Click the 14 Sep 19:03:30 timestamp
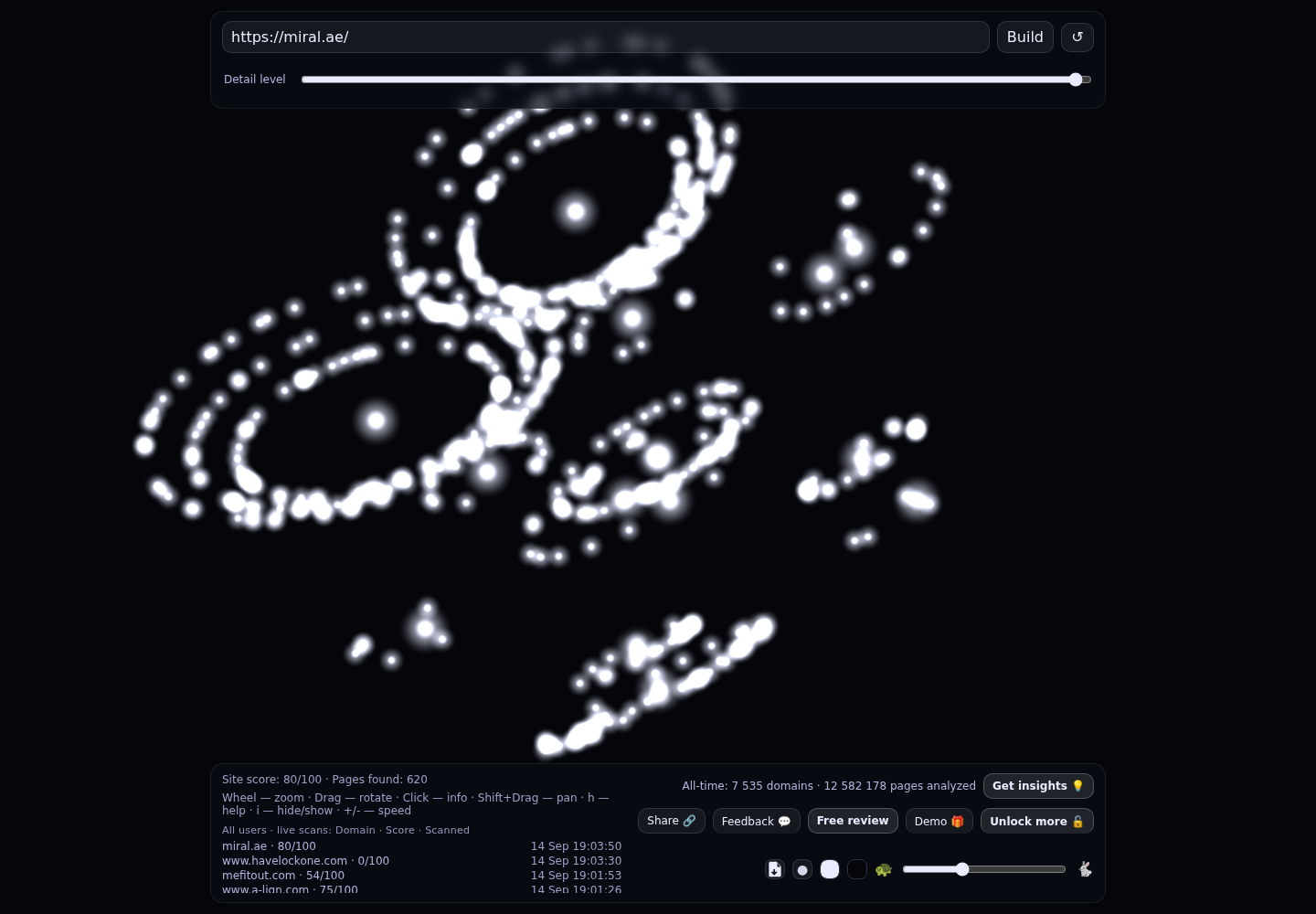This screenshot has height=914, width=1316. click(576, 861)
